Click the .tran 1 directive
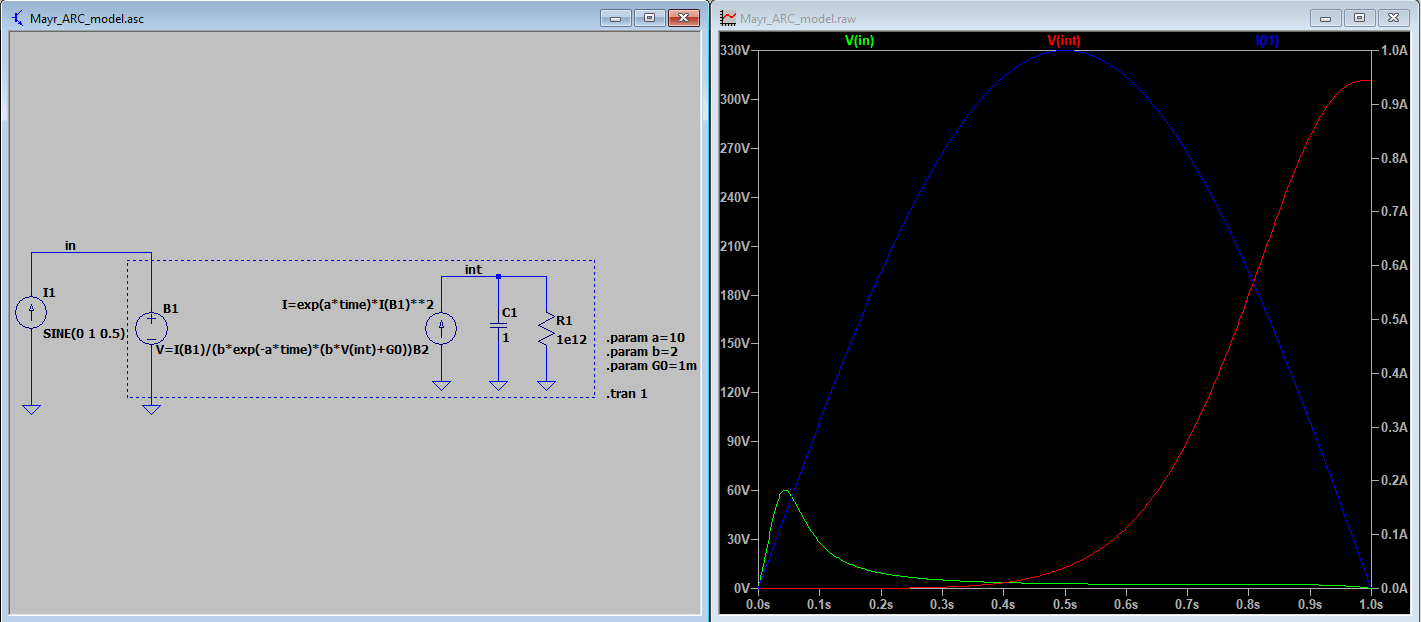The width and height of the screenshot is (1421, 622). pos(627,394)
